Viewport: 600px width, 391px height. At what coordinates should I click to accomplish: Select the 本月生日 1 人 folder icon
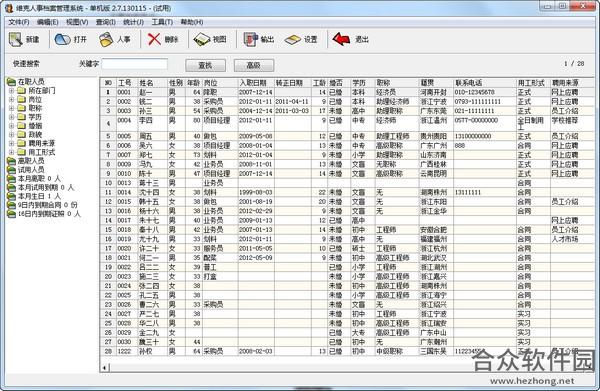pos(11,196)
